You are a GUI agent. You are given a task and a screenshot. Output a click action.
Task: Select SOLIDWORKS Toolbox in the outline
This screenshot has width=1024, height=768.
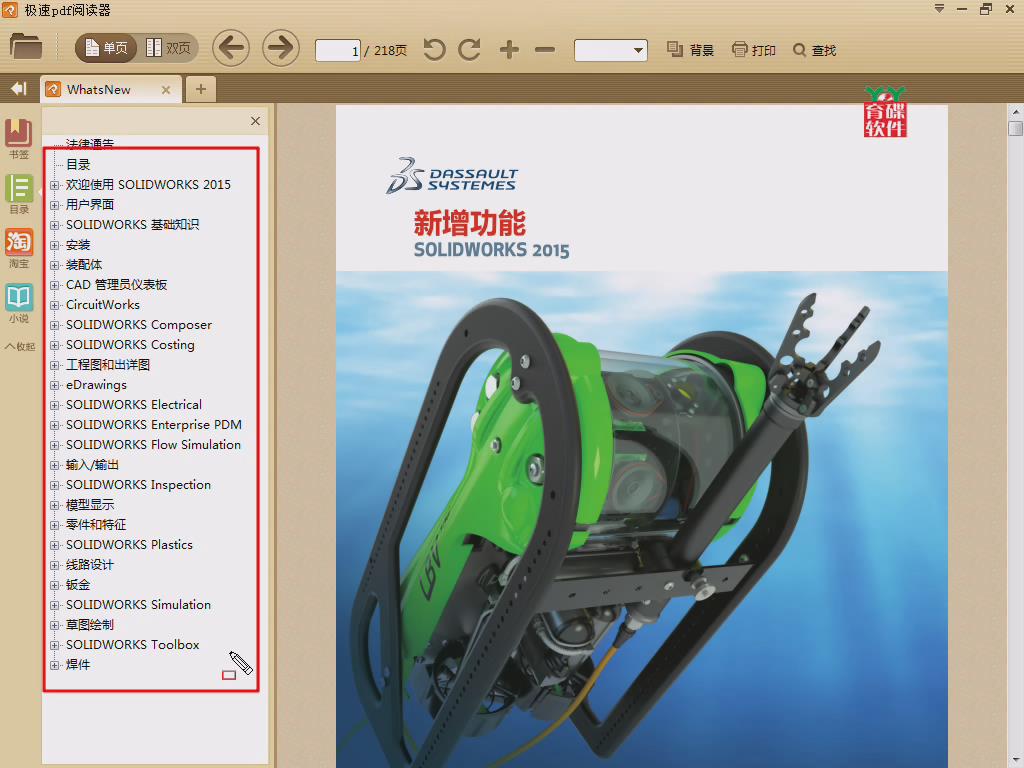[x=133, y=645]
